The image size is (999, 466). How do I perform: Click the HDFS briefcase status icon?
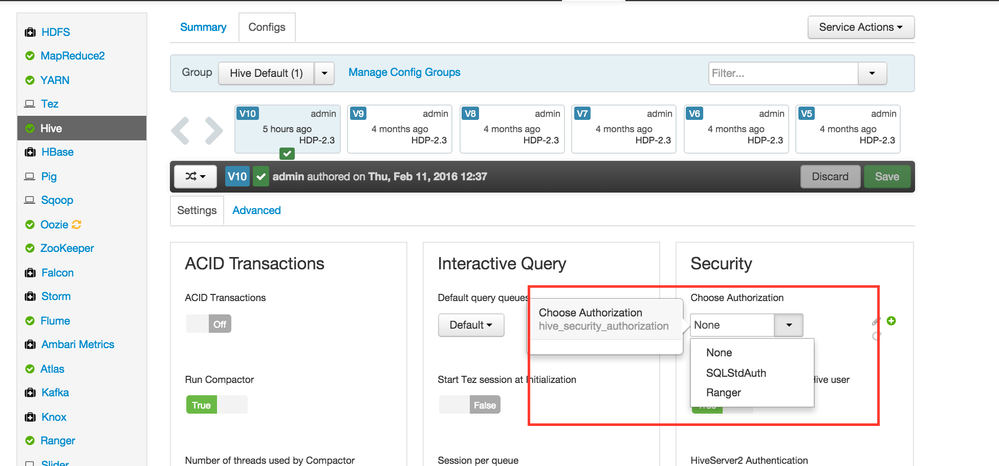click(x=29, y=32)
